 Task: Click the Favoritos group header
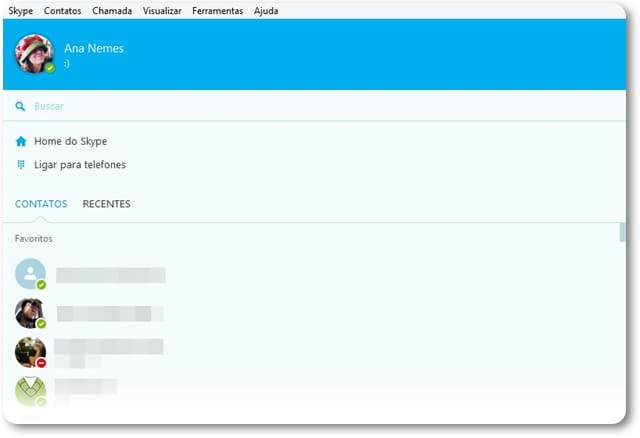tap(33, 238)
